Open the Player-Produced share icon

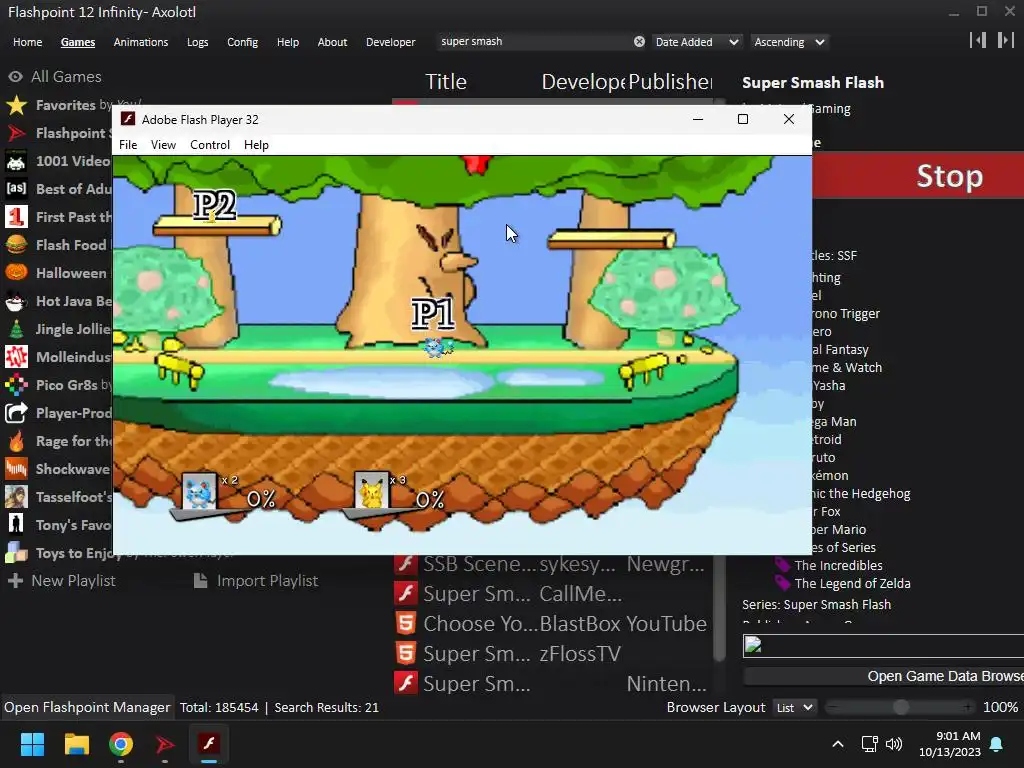(16, 413)
